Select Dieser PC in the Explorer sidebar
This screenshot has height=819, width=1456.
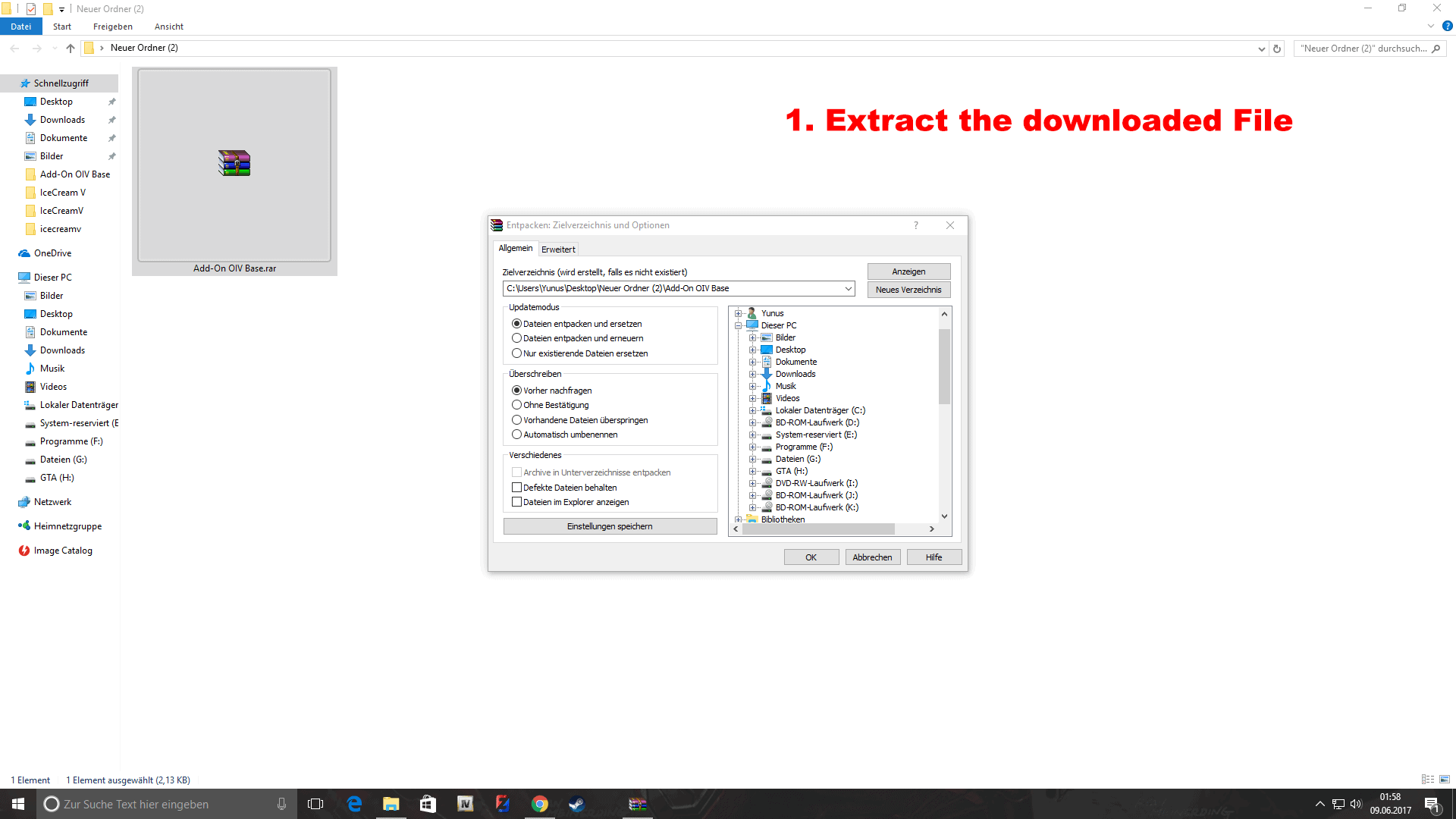(x=52, y=278)
